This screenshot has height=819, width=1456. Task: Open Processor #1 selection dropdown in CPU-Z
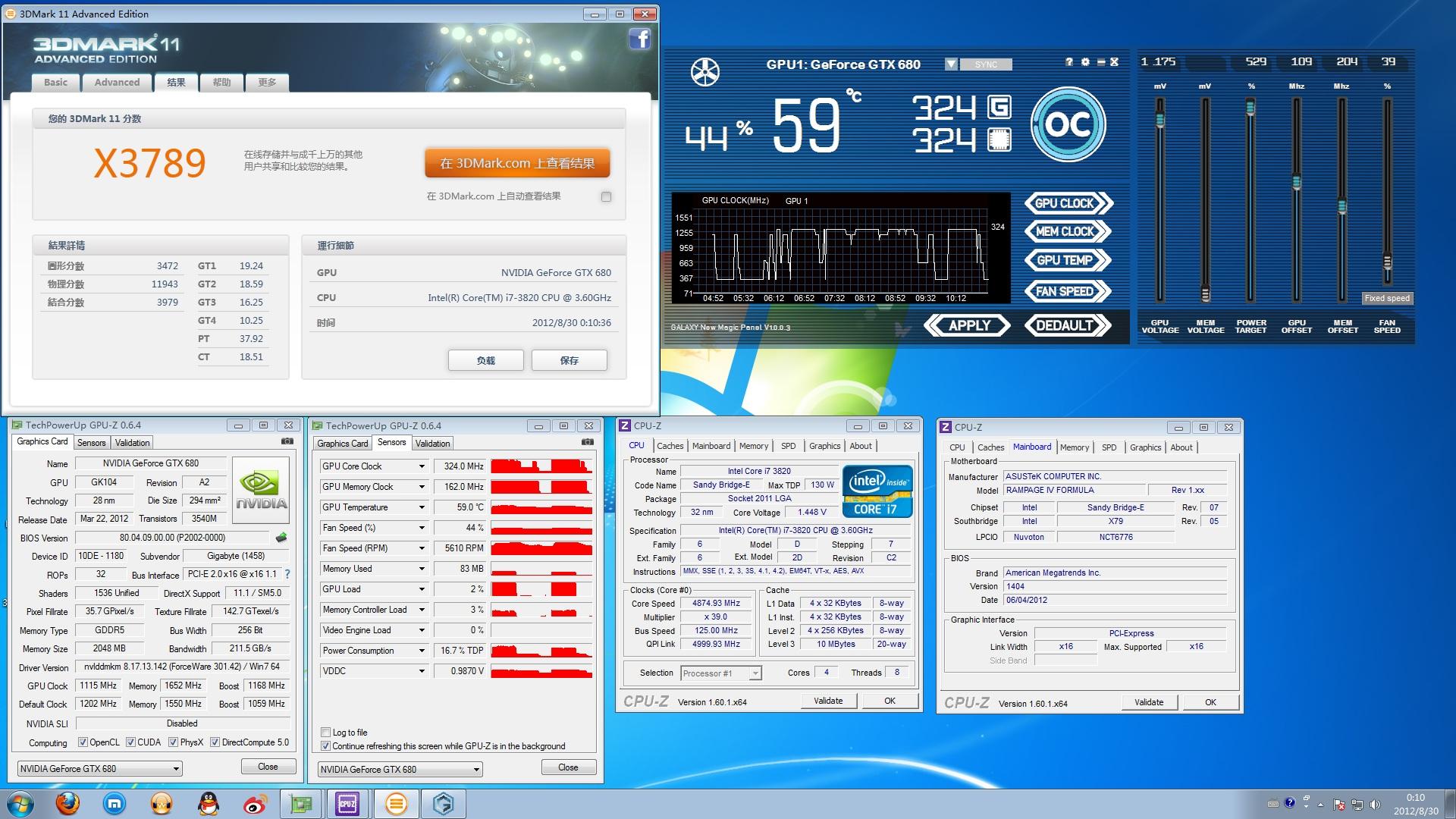(721, 673)
